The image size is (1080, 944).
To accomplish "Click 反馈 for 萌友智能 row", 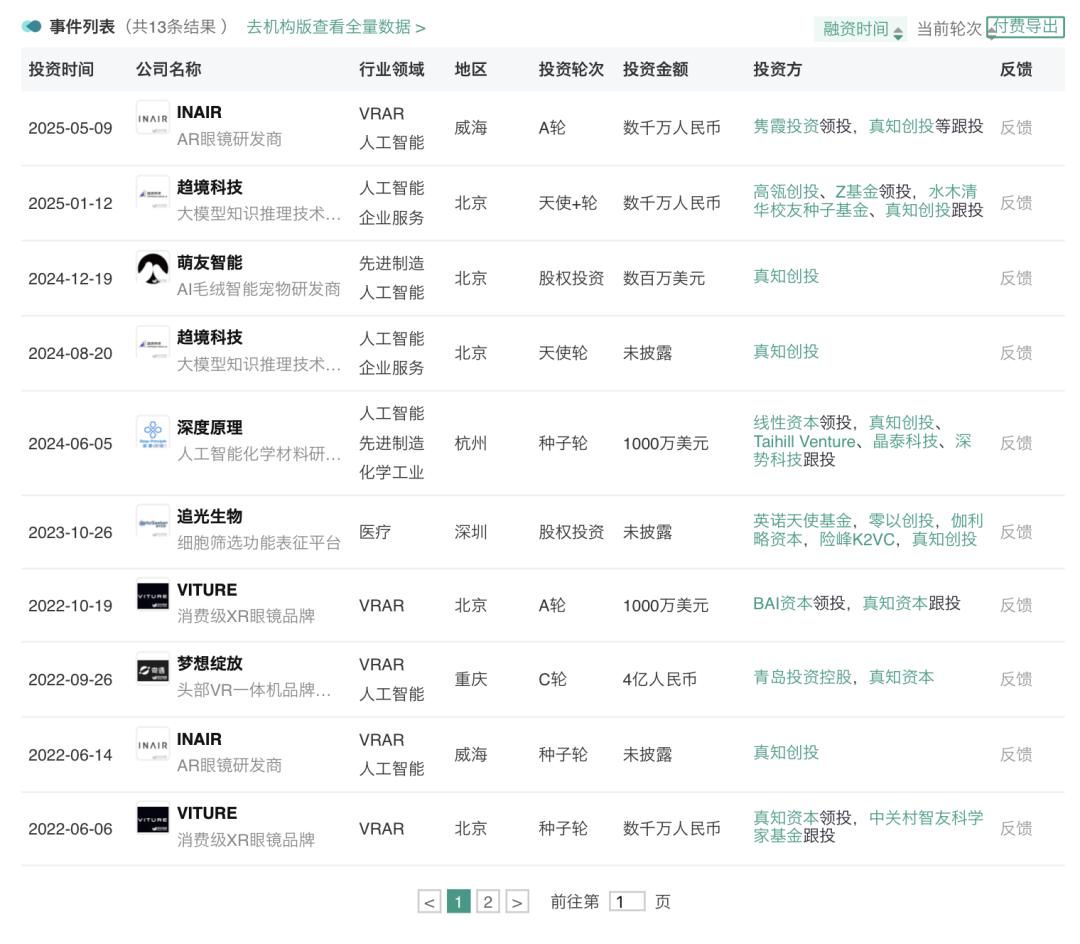I will pos(1015,278).
